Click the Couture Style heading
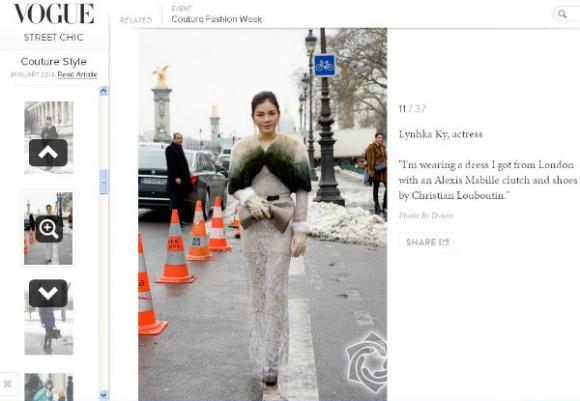The image size is (580, 401). (54, 61)
